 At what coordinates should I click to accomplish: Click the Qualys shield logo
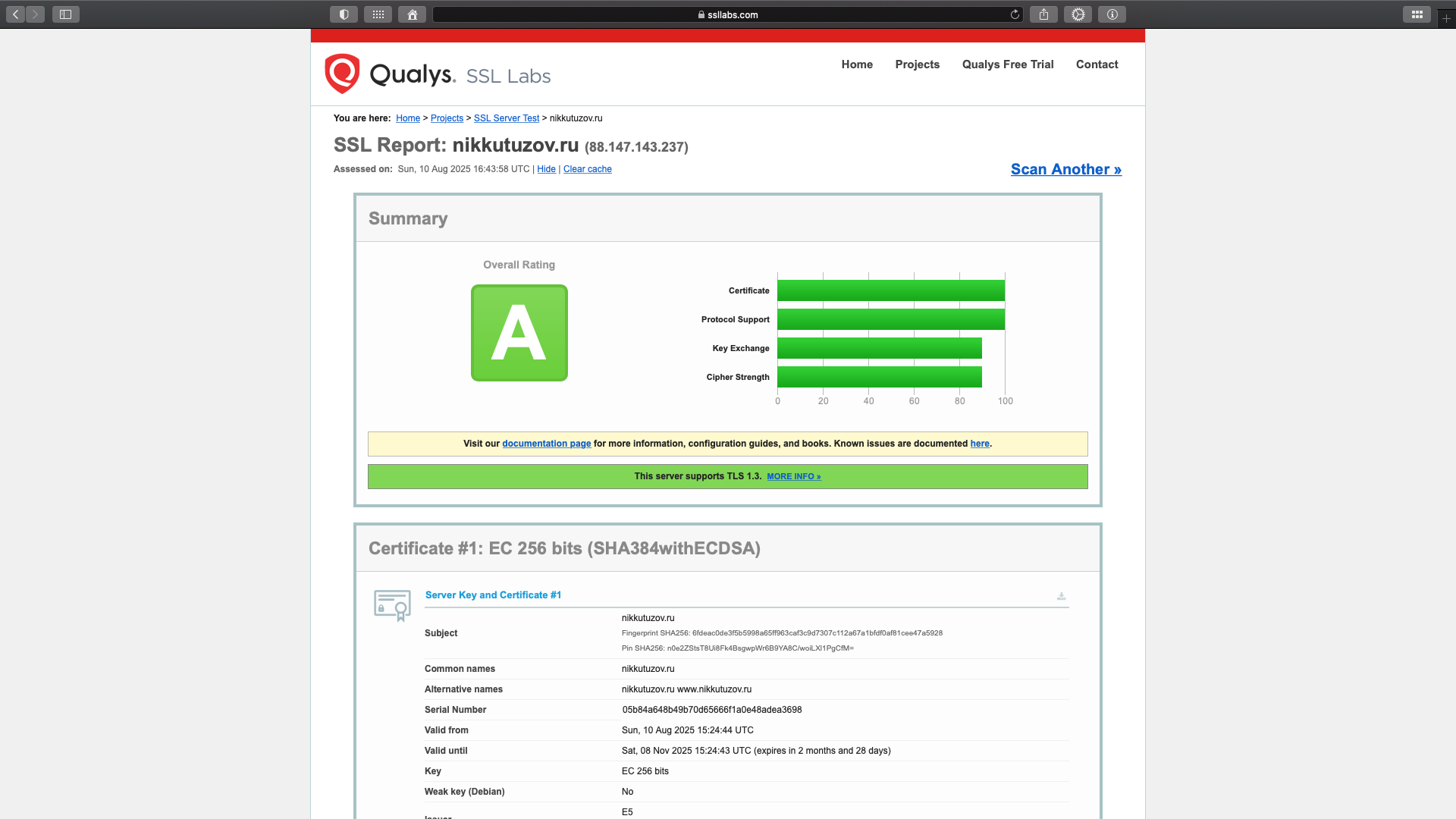[x=342, y=74]
